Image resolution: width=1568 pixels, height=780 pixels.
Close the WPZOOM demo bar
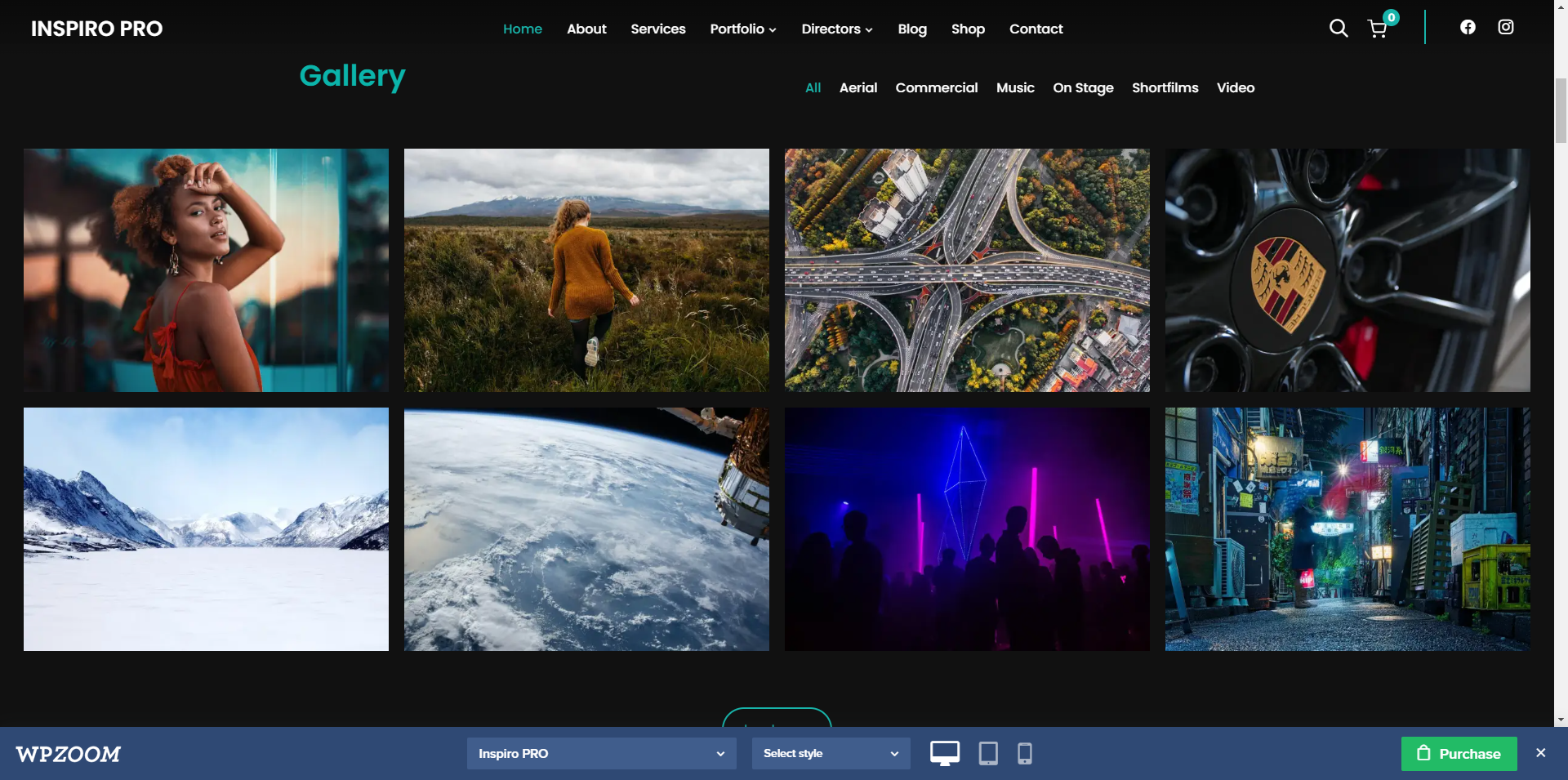pos(1540,753)
